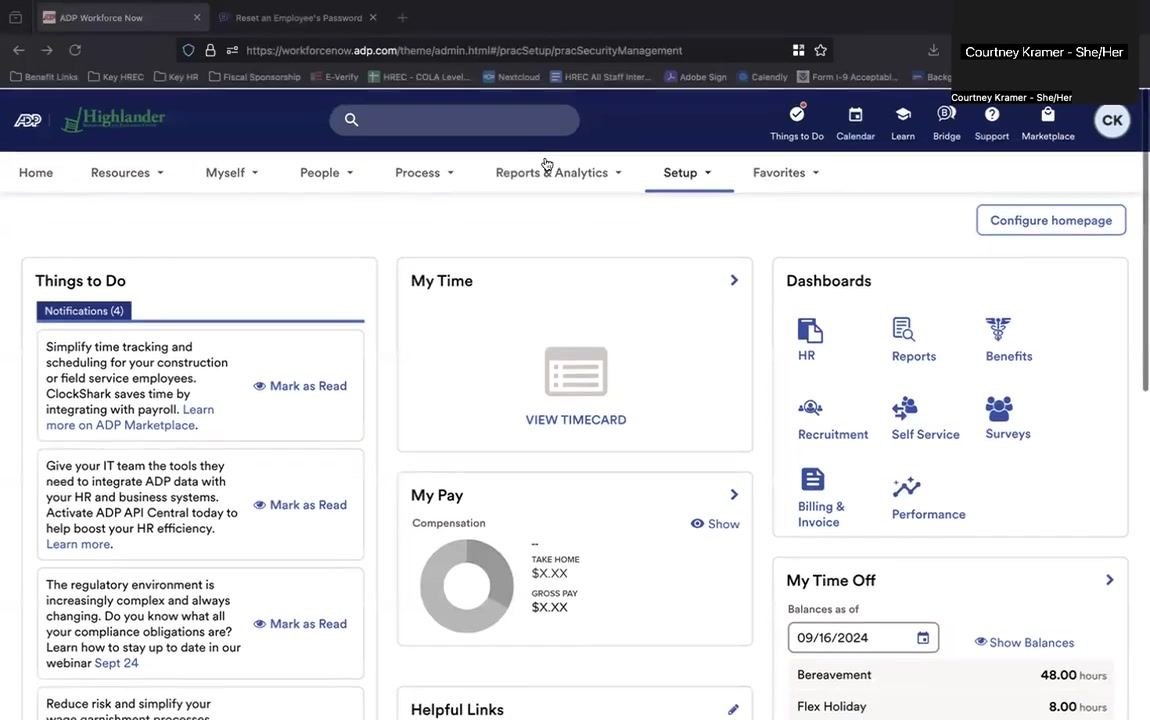Mark API Central notification as read
Viewport: 1150px width, 720px height.
click(x=300, y=504)
